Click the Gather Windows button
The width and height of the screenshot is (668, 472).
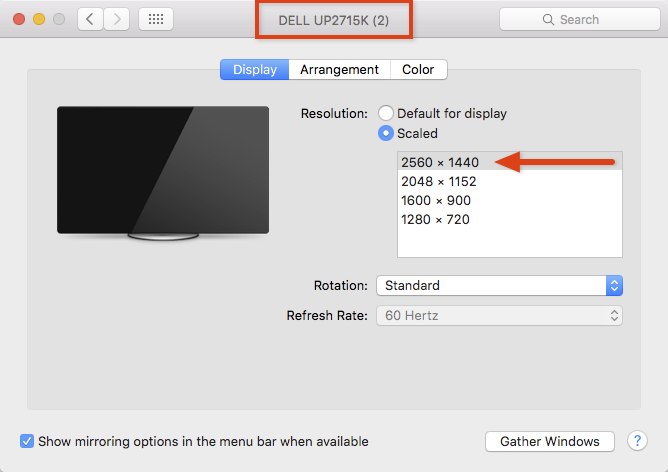point(550,441)
